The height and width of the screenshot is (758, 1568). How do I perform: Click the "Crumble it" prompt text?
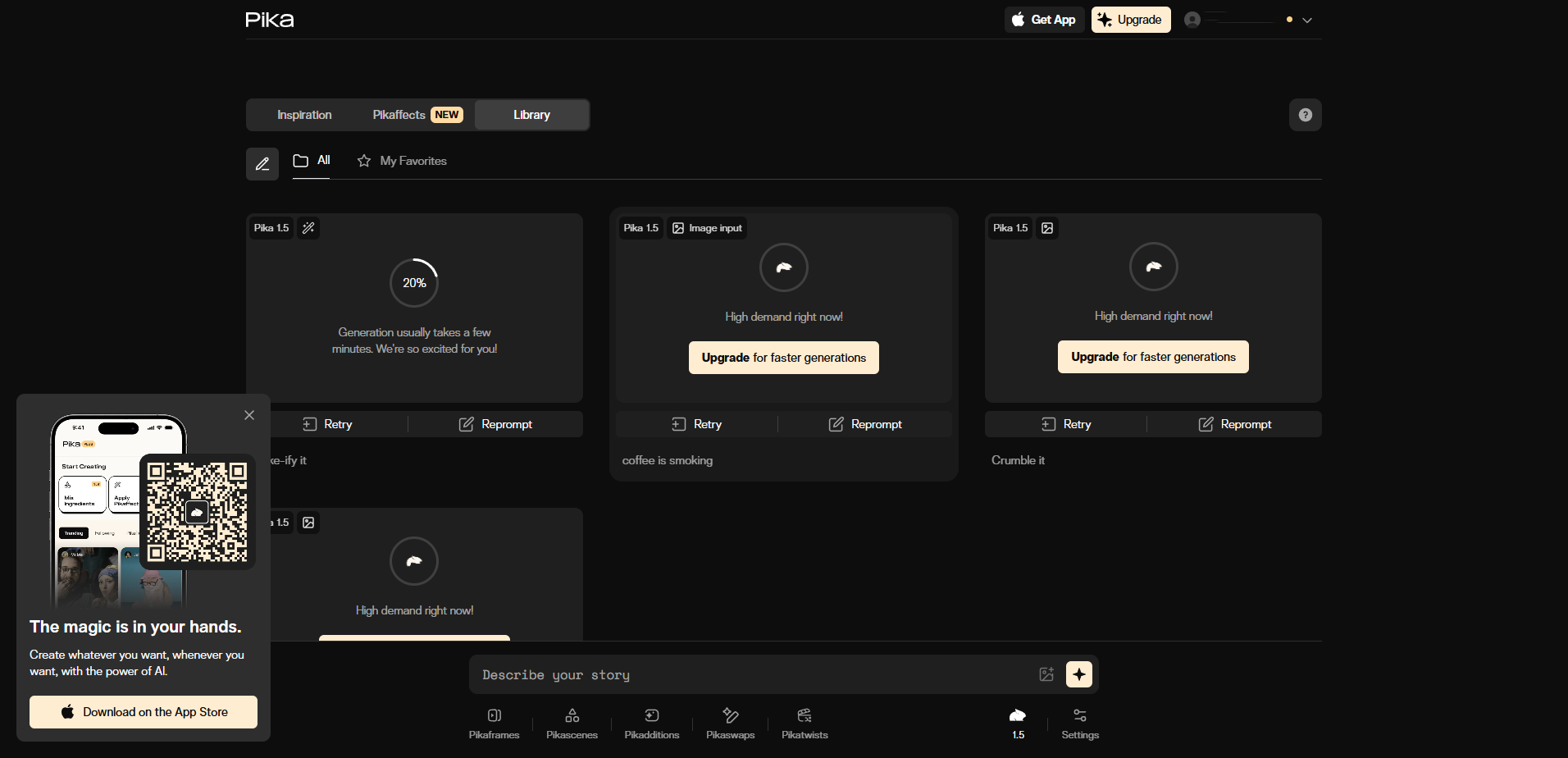click(x=1018, y=460)
